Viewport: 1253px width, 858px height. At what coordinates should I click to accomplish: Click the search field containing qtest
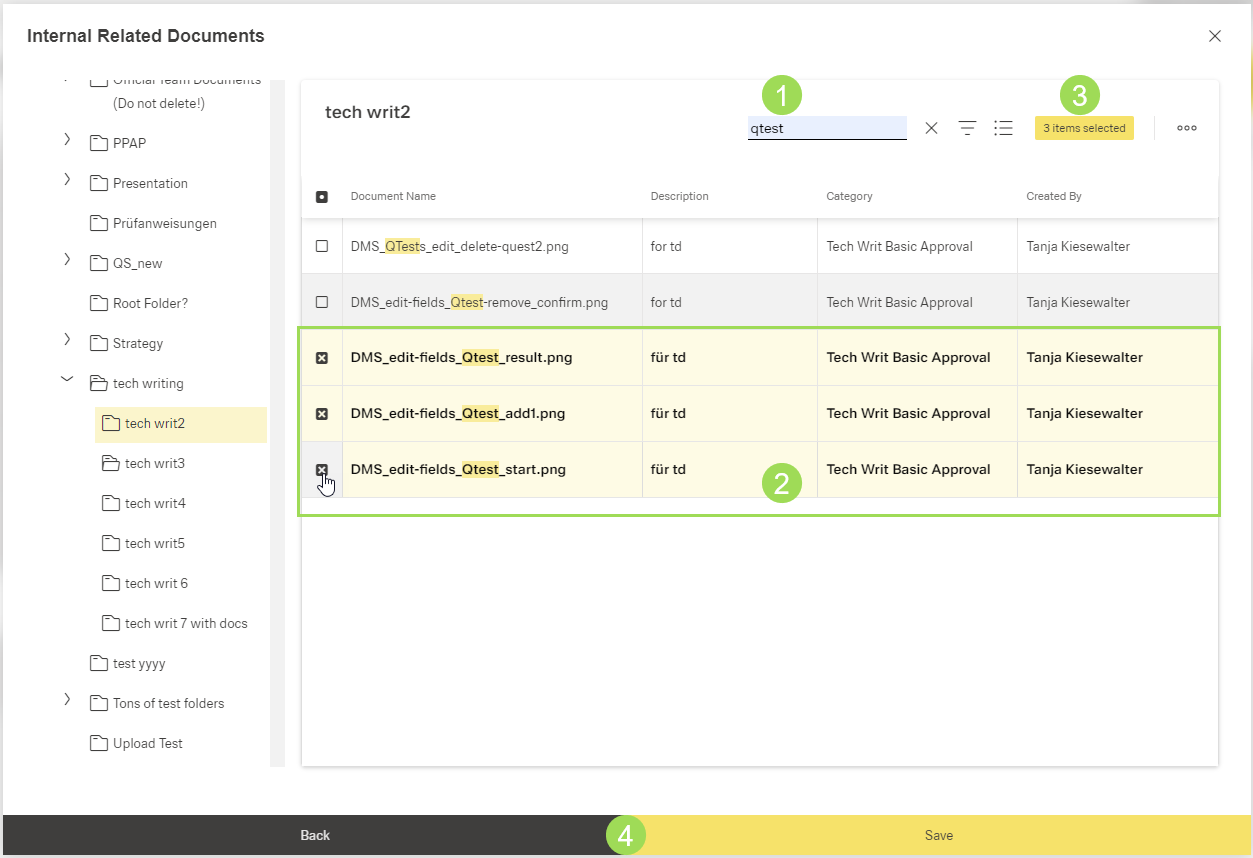pos(826,128)
